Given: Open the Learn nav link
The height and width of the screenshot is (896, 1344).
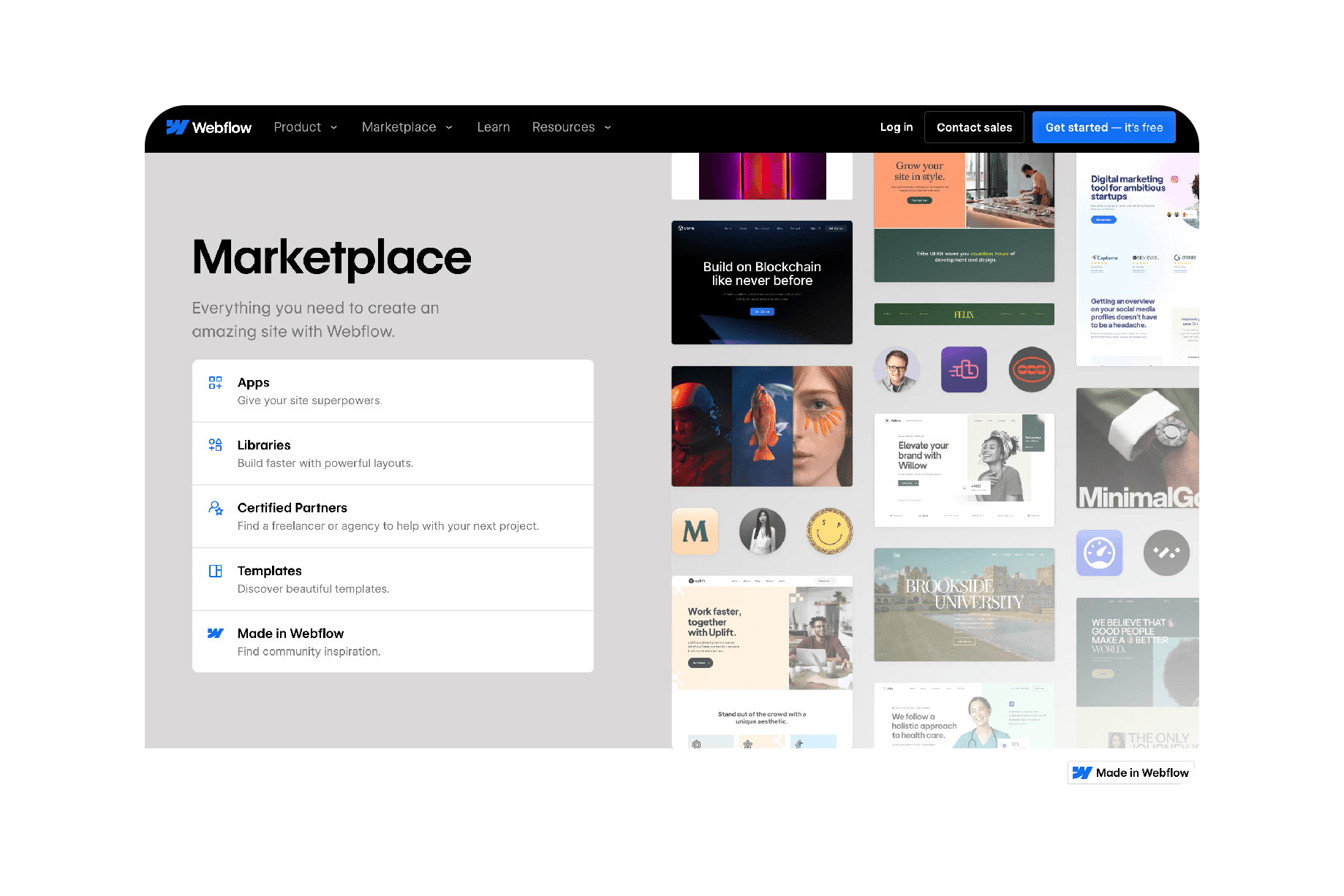Looking at the screenshot, I should click(494, 127).
